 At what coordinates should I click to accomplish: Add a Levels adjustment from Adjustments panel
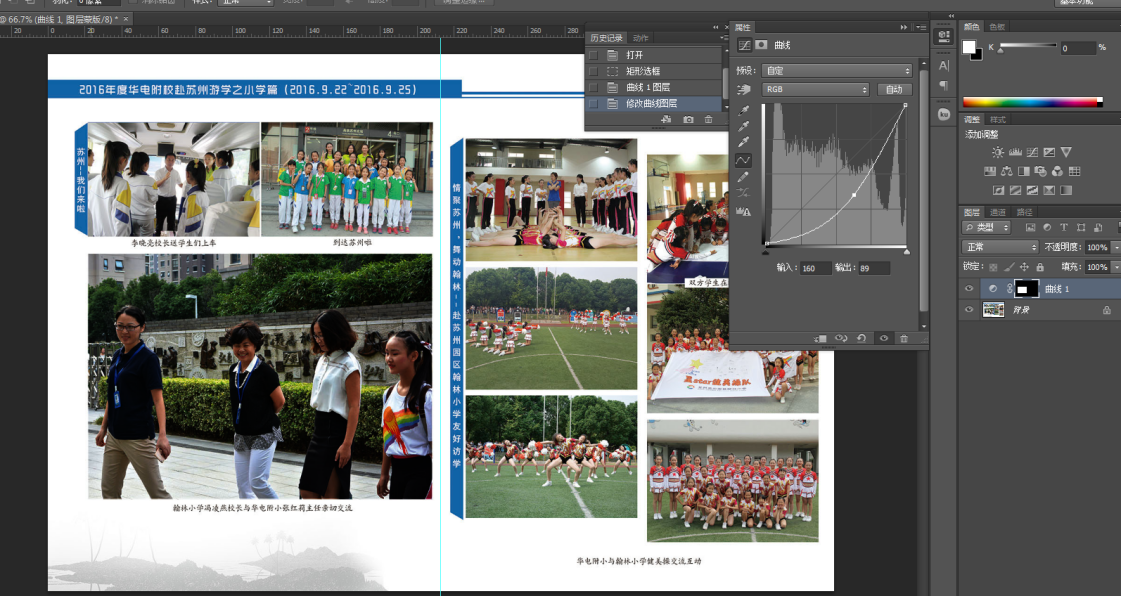point(1014,152)
